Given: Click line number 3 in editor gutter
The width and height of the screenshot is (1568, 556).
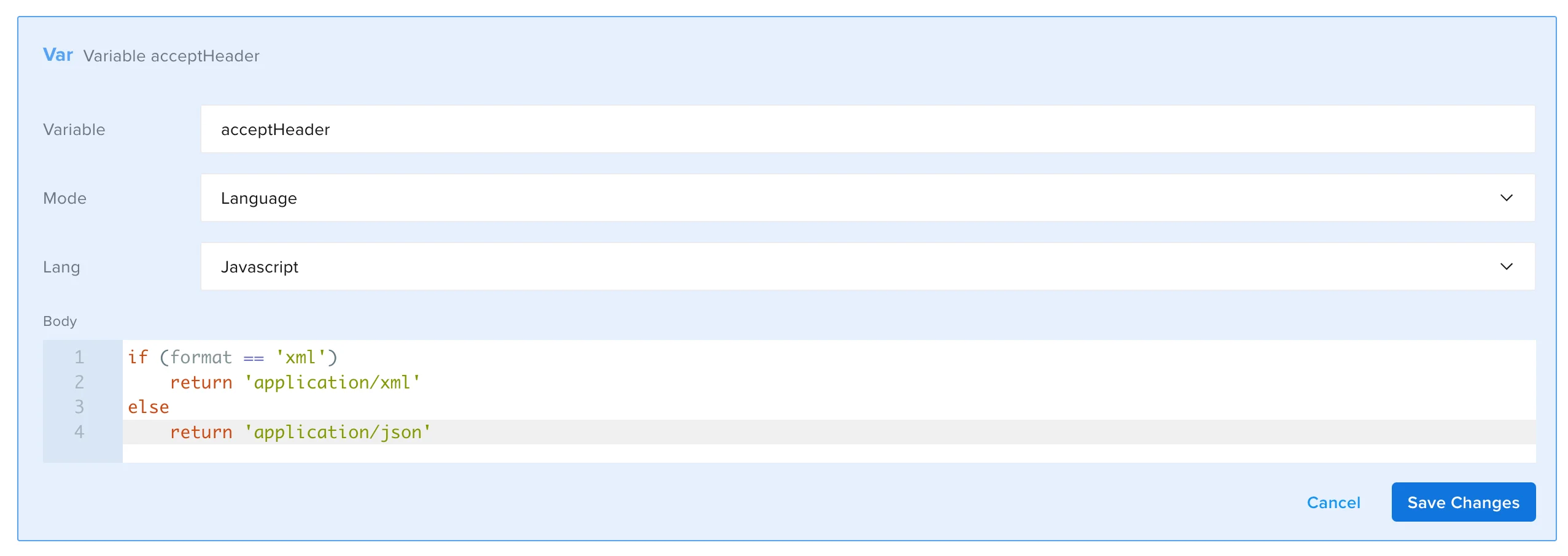Looking at the screenshot, I should [79, 407].
